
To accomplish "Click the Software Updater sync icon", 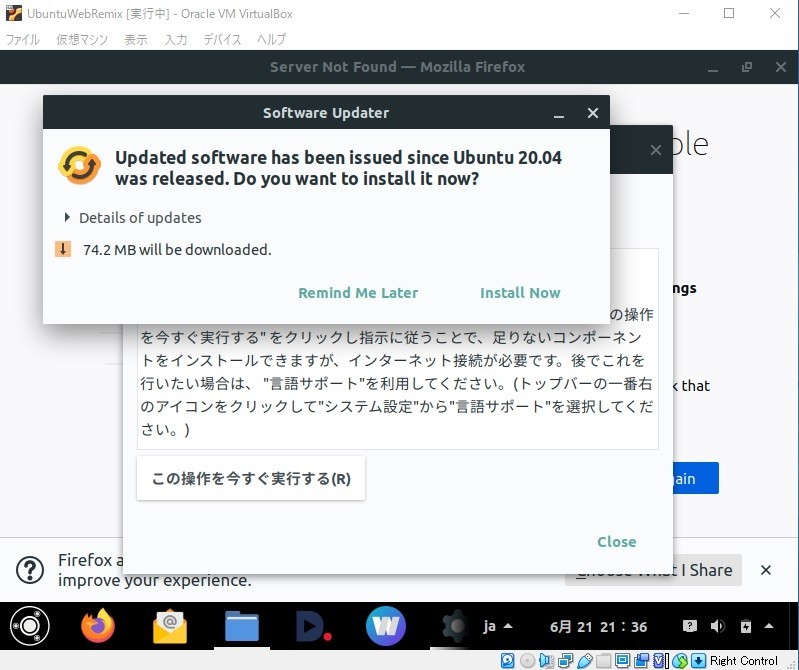I will [x=79, y=165].
